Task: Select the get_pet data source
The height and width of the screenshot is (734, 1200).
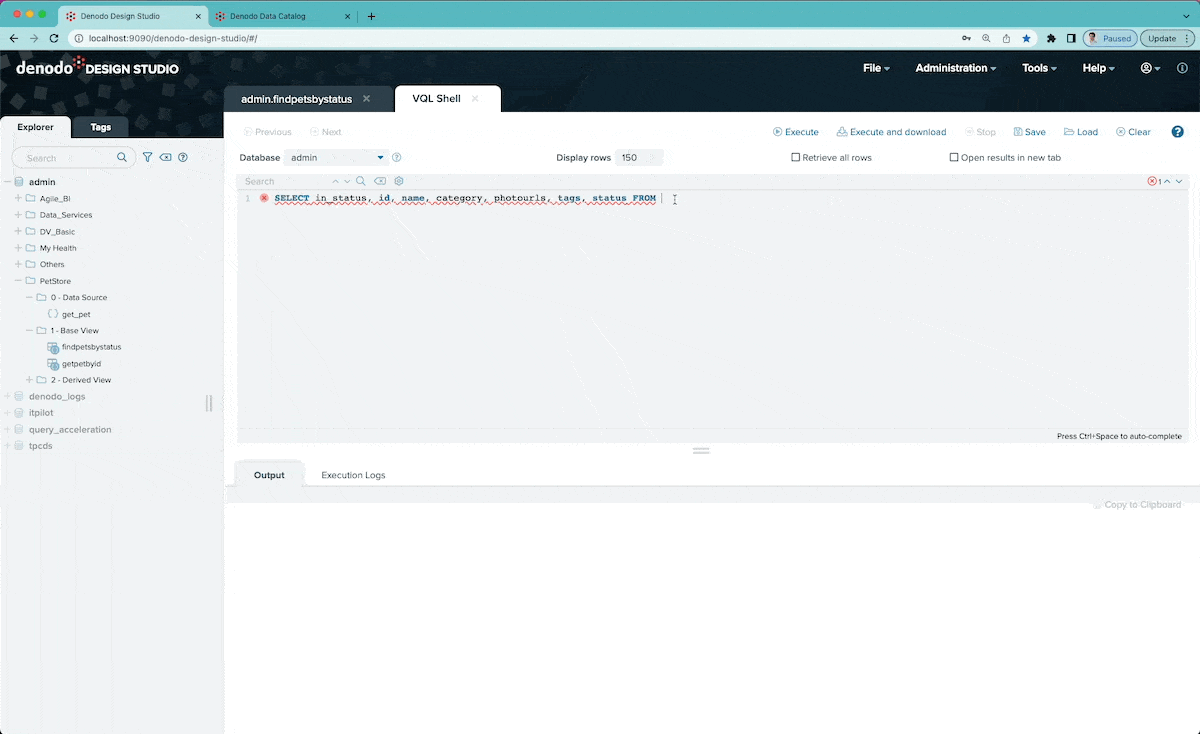Action: click(x=76, y=314)
